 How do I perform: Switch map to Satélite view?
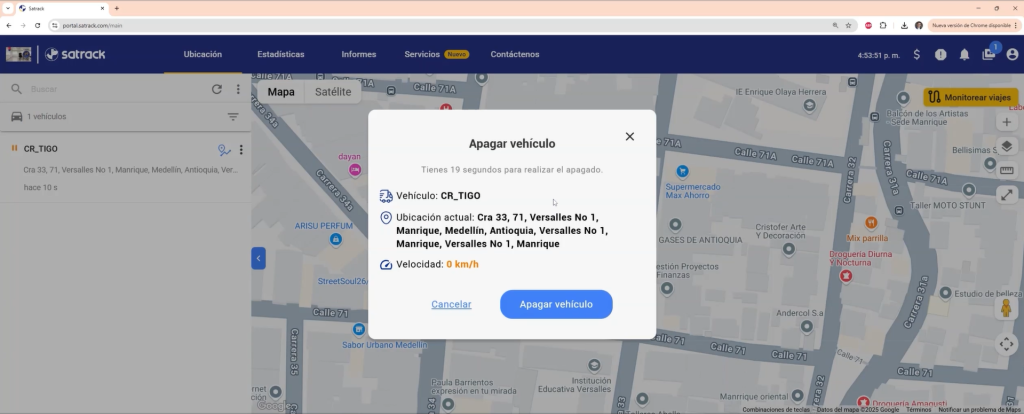pos(333,92)
